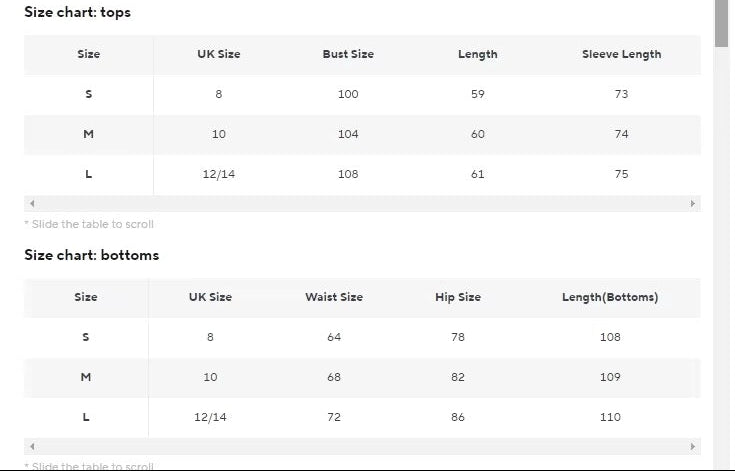Viewport: 735px width, 471px height.
Task: Click the Length(Bottoms) column header
Action: pyautogui.click(x=610, y=297)
